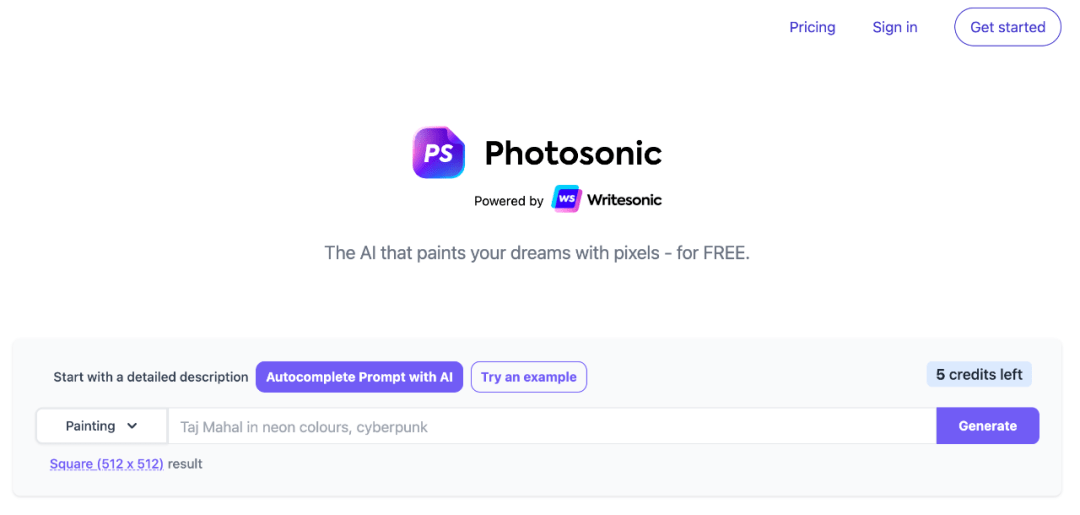Click the Get started button
The image size is (1080, 515).
pos(1008,28)
